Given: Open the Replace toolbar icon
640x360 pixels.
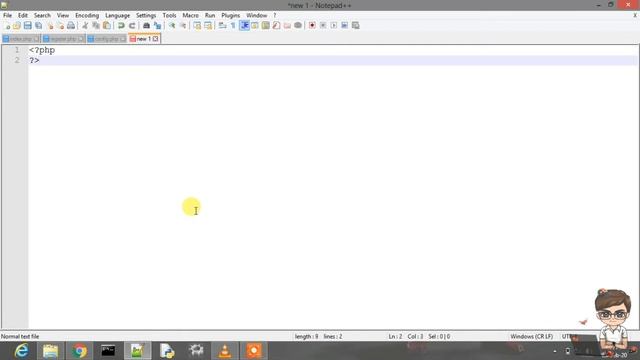Looking at the screenshot, I should [157, 25].
